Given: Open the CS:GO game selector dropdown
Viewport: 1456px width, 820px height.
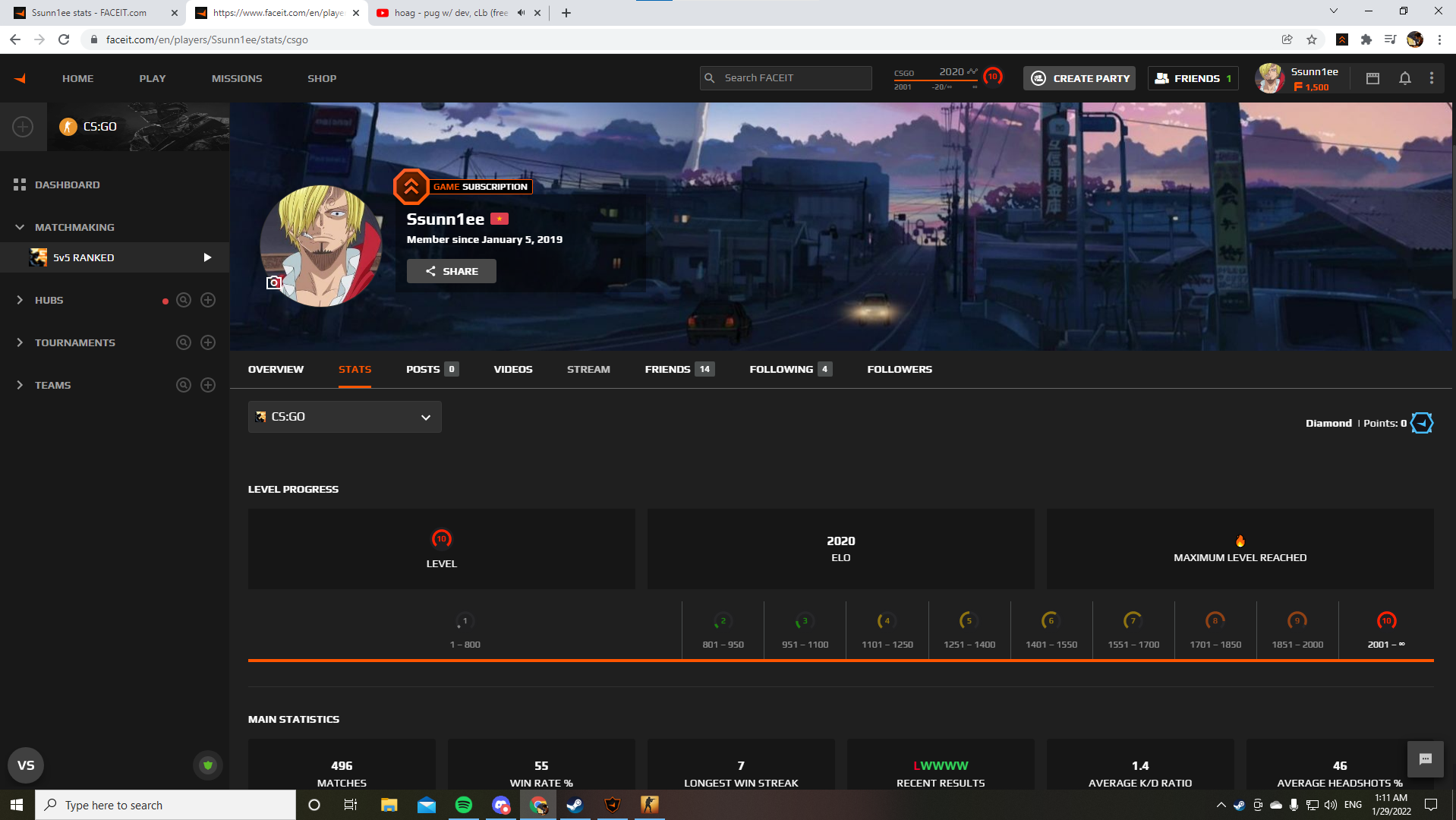Looking at the screenshot, I should pos(345,417).
